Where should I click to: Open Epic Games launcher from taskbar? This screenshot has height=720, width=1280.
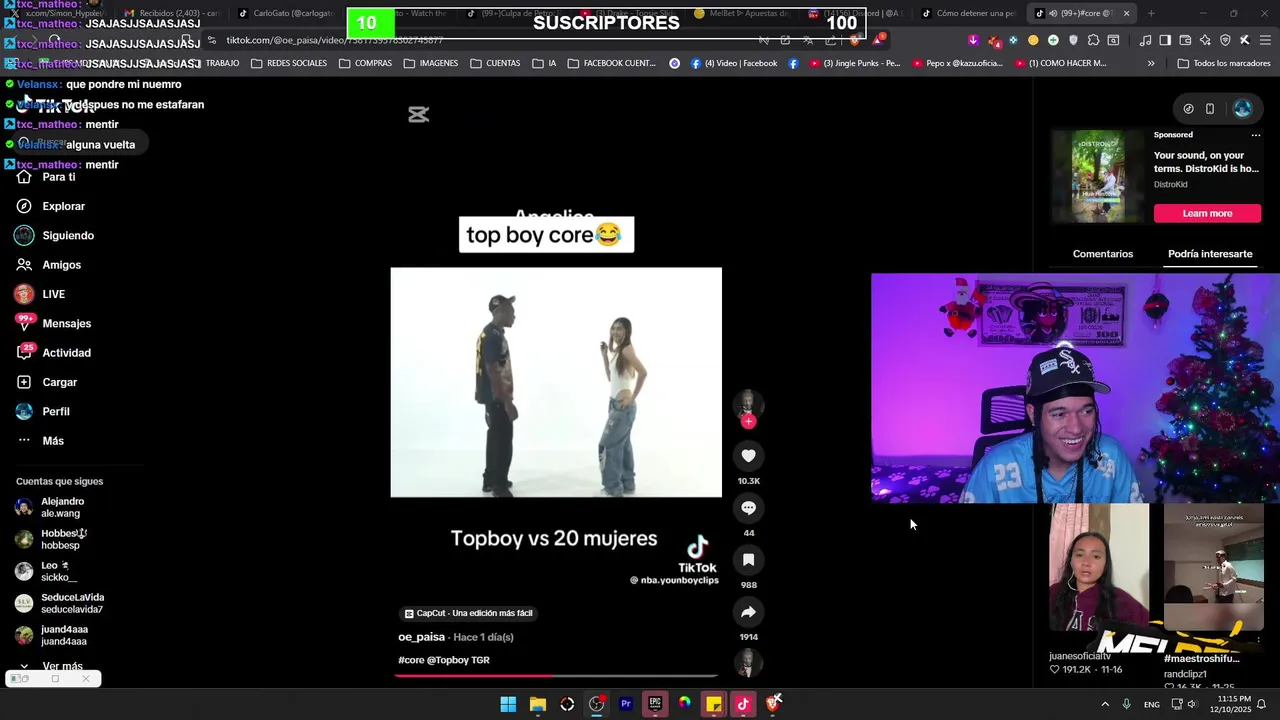point(655,704)
